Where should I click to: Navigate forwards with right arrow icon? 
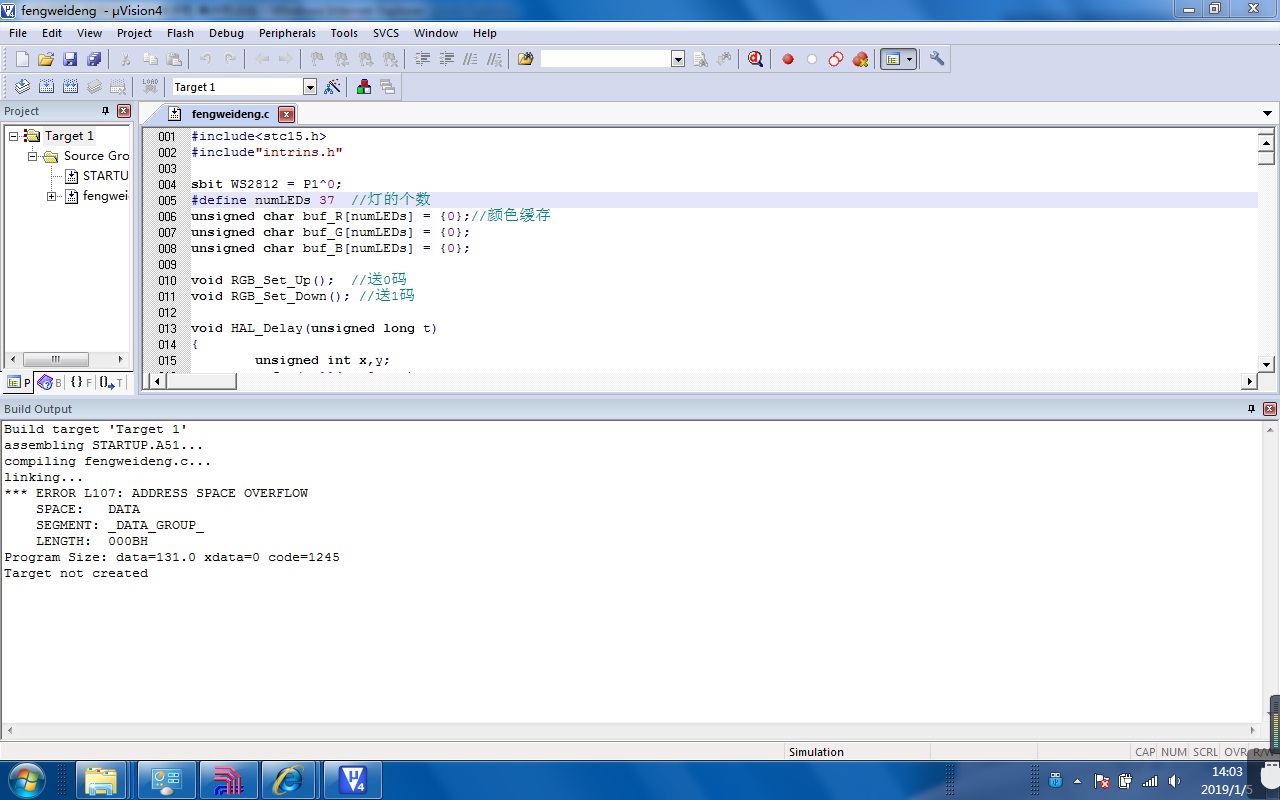(286, 59)
